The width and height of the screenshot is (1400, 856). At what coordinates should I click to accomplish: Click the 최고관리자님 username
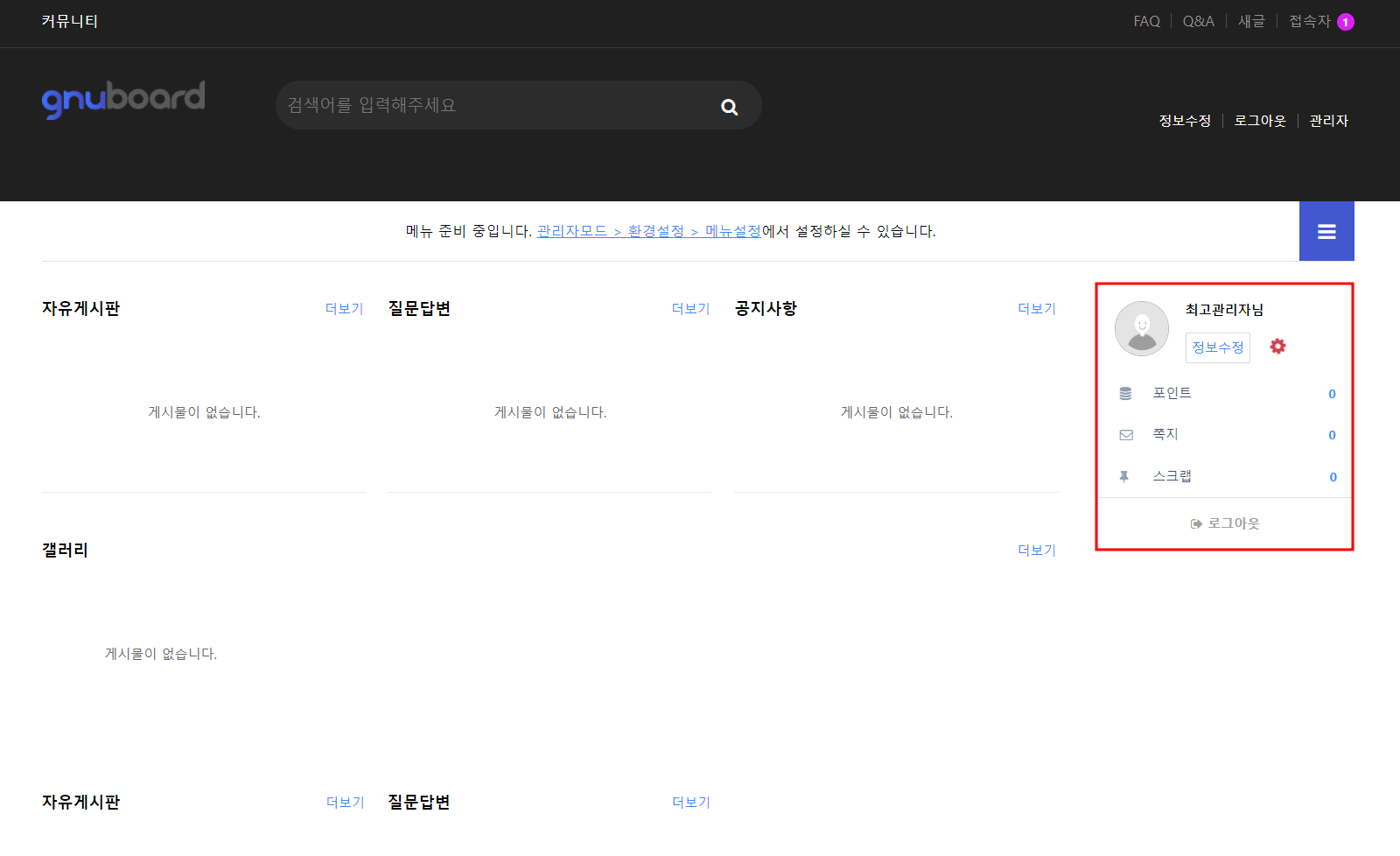tap(1224, 310)
